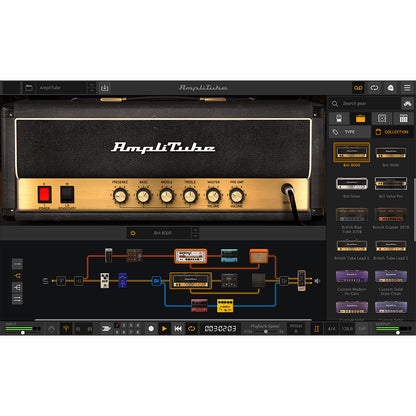
Task: Click the gear browser vertical scrollbar
Action: [x=415, y=209]
